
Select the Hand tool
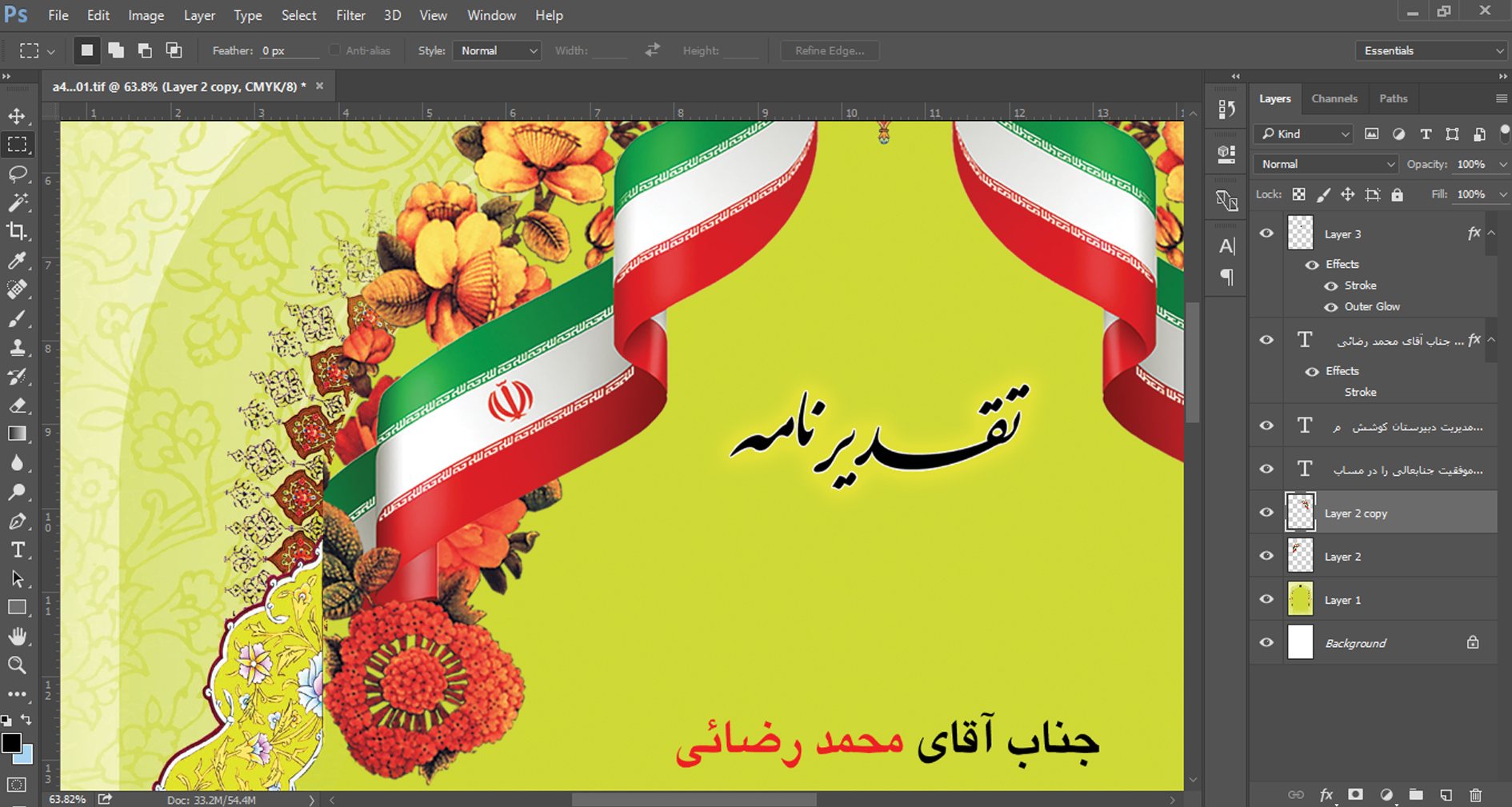(17, 636)
